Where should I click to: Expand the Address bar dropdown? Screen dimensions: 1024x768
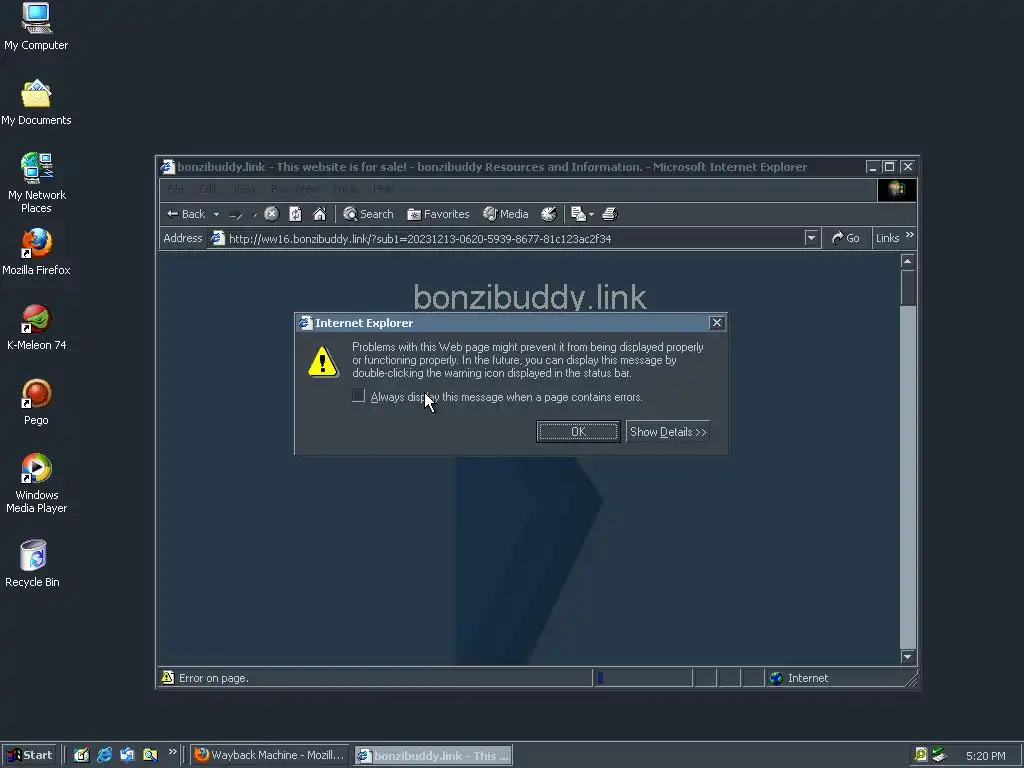(811, 238)
